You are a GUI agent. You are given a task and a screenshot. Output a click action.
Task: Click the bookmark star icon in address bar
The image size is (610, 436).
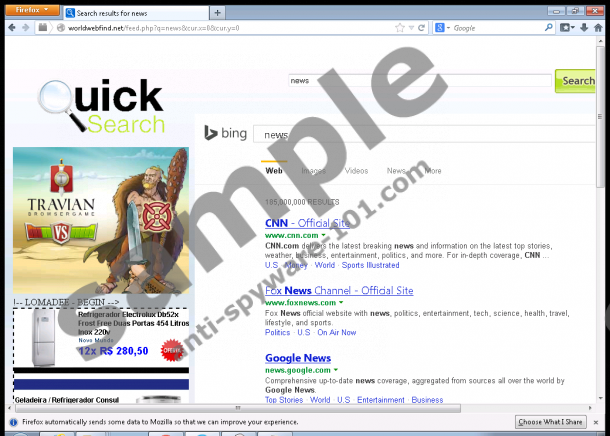[399, 28]
